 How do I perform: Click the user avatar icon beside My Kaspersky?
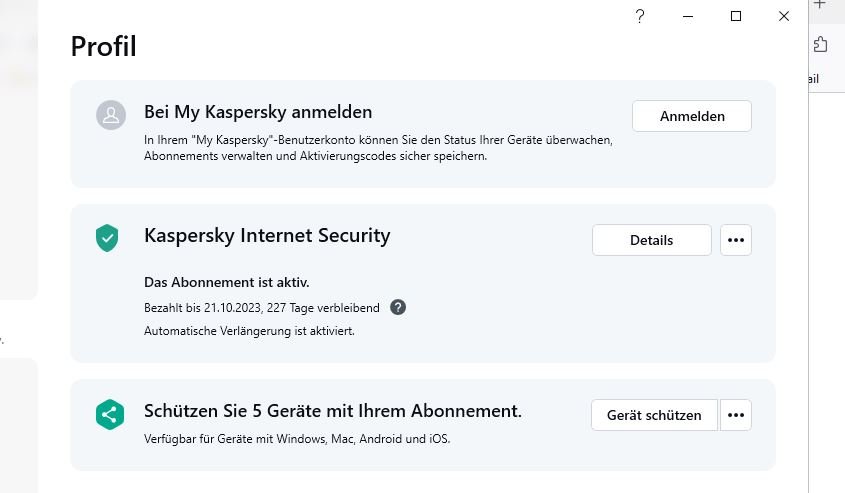point(110,115)
